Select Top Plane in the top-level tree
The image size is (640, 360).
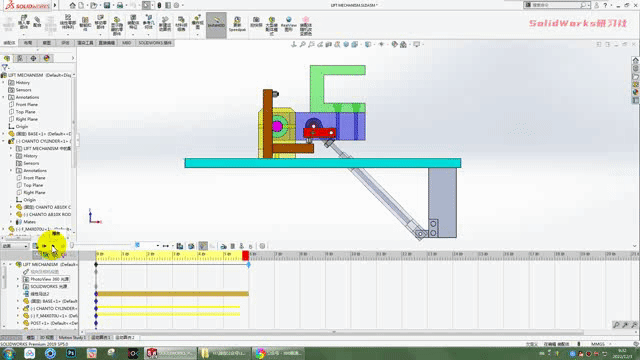(25, 112)
